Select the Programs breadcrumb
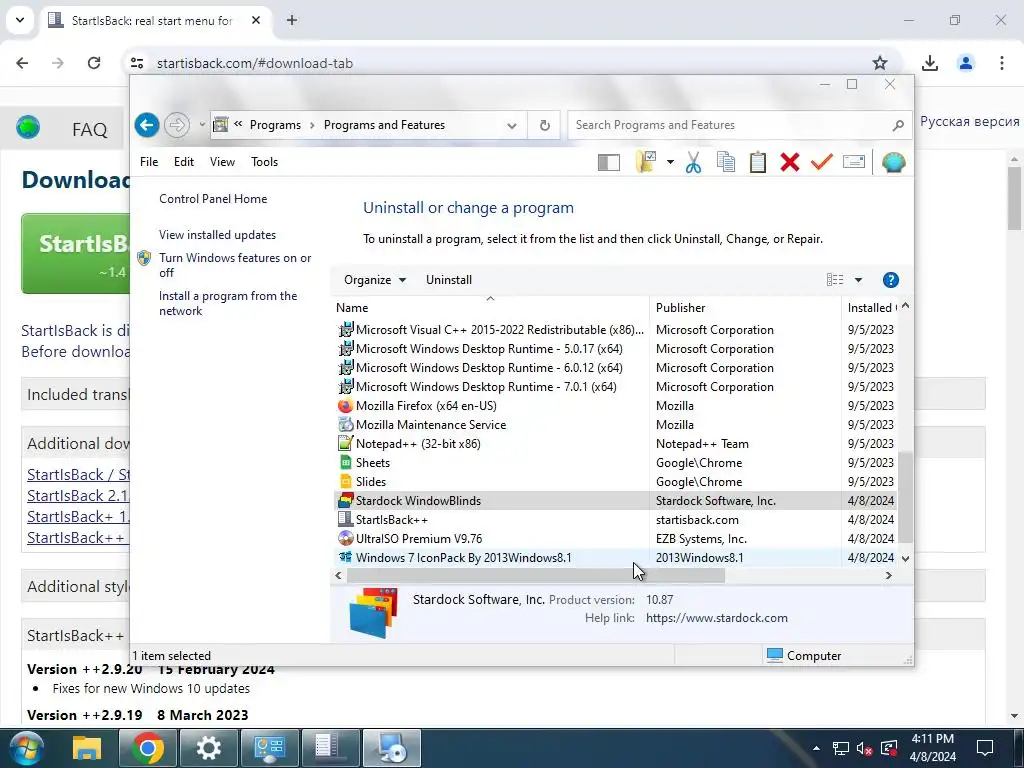 point(275,125)
